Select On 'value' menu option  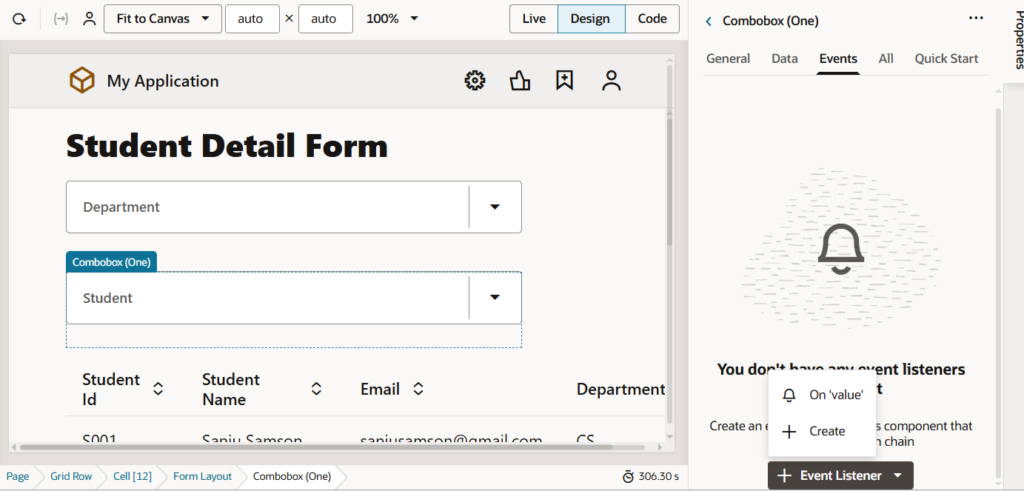tap(834, 395)
